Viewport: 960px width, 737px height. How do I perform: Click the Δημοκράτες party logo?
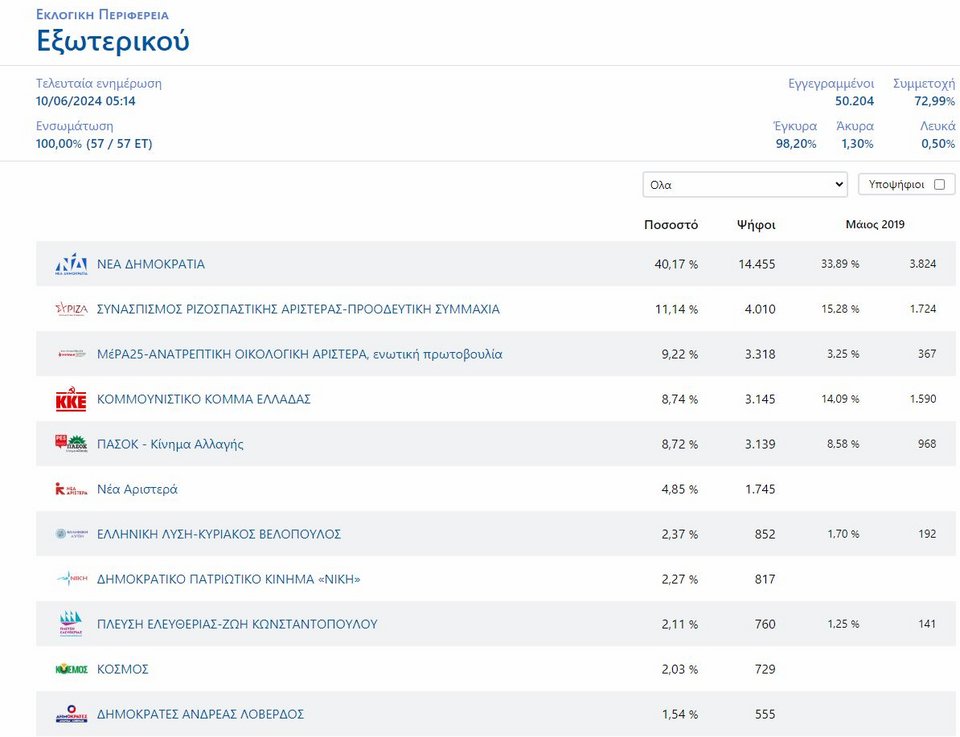coord(71,714)
